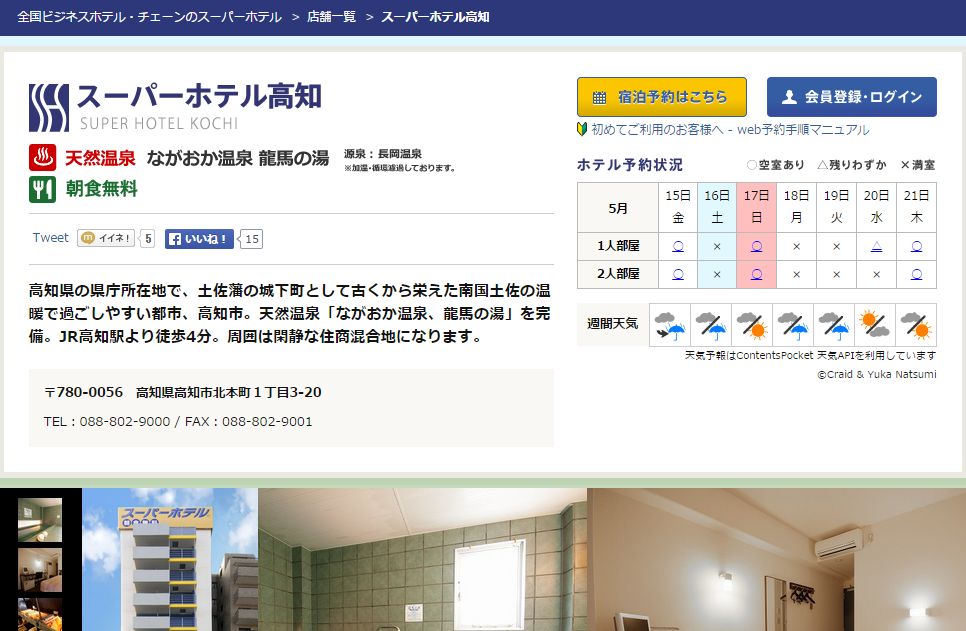The image size is (966, 631).
Task: Go to 店舗一覧 in the breadcrumb
Action: (x=331, y=17)
